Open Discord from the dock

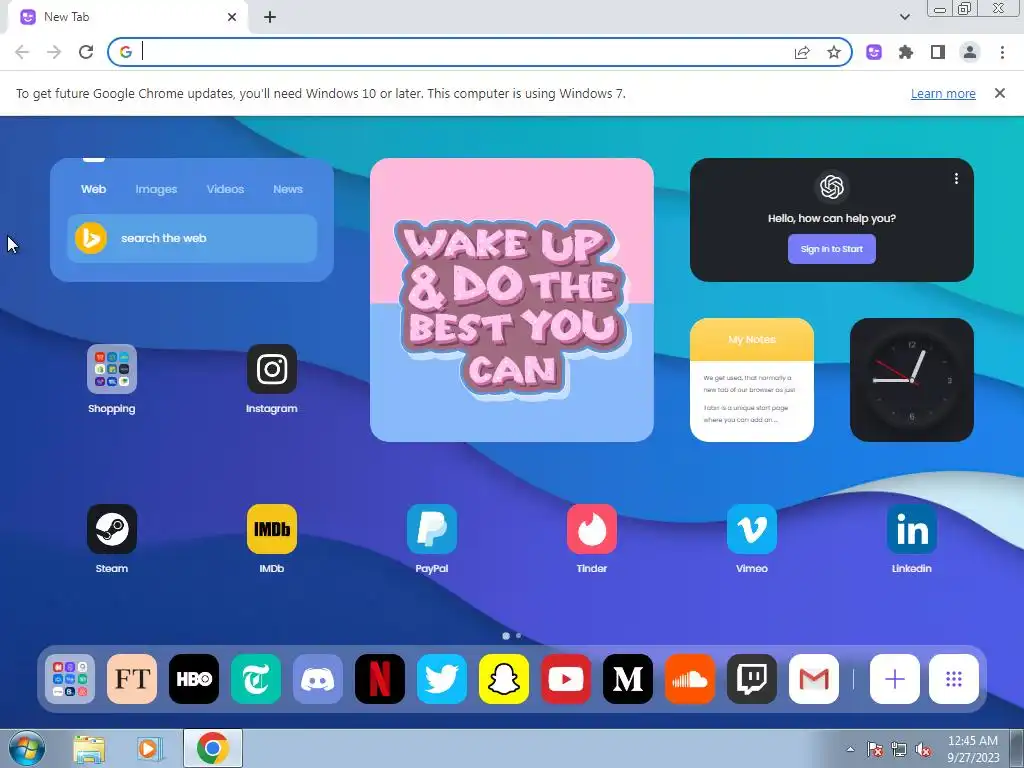pos(318,679)
